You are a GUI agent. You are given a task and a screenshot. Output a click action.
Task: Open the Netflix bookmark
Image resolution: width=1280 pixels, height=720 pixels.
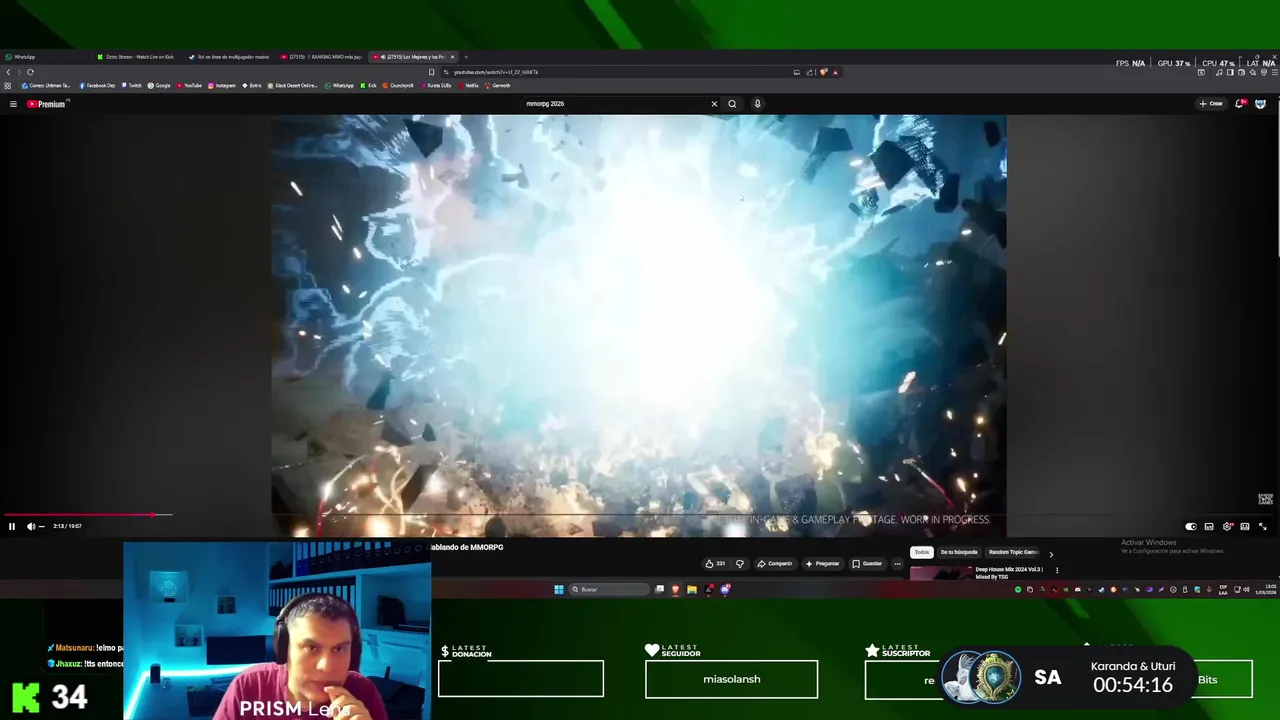[x=468, y=86]
